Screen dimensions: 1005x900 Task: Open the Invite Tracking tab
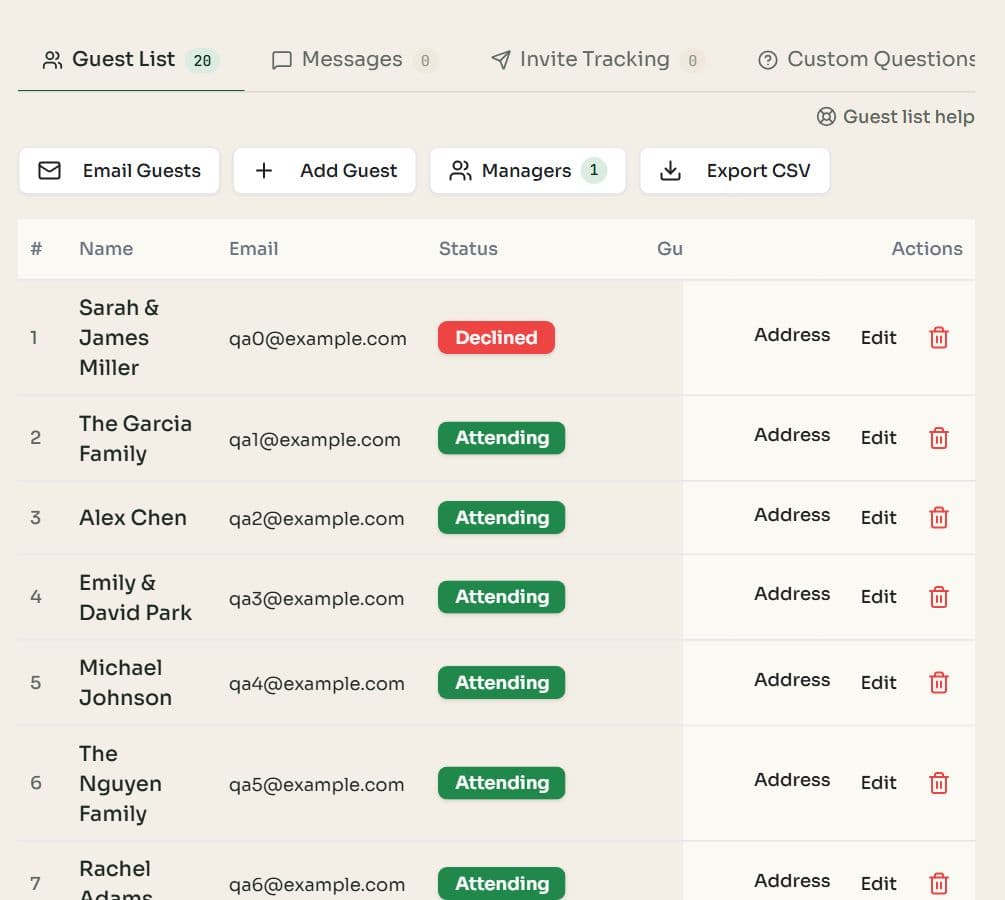pyautogui.click(x=597, y=60)
